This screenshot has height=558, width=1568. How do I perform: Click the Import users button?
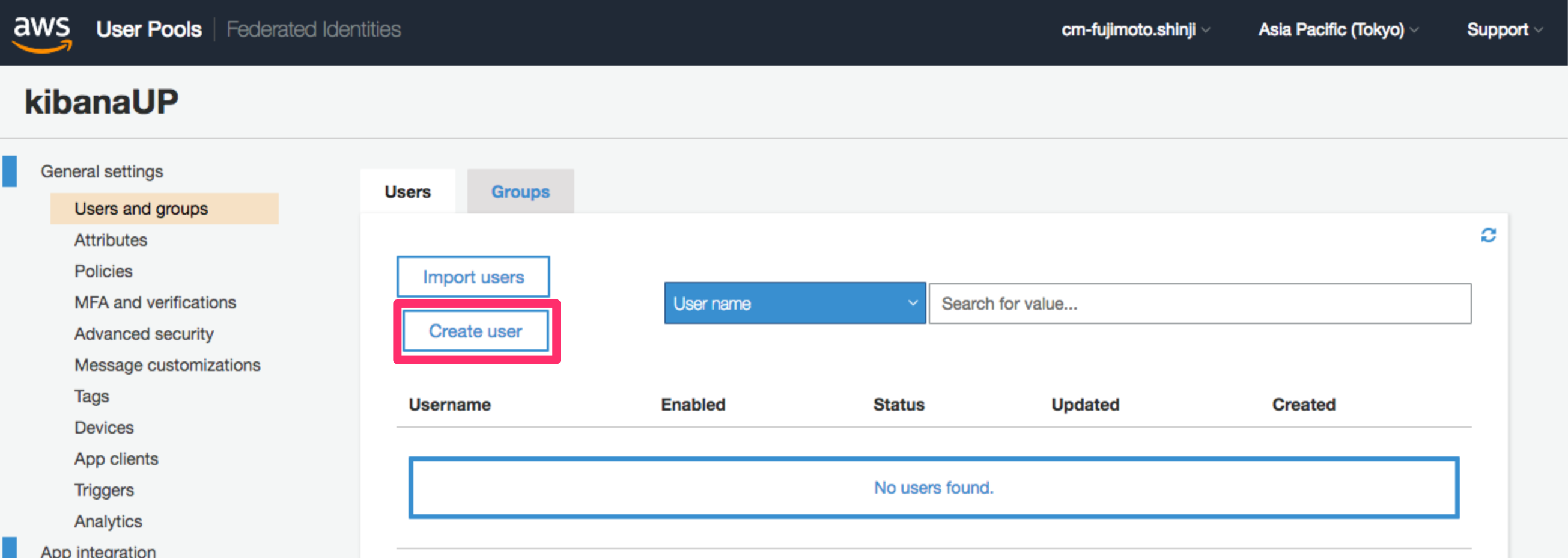point(473,277)
